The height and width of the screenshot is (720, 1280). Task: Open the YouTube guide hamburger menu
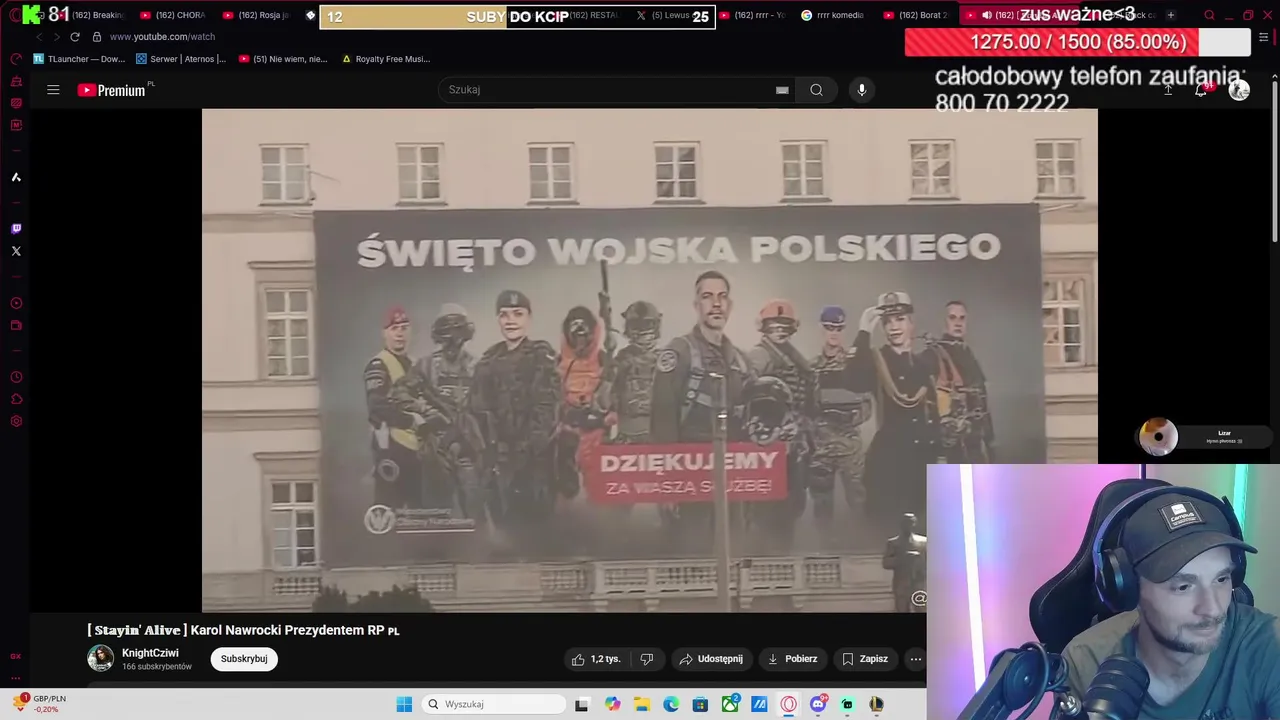[x=53, y=90]
